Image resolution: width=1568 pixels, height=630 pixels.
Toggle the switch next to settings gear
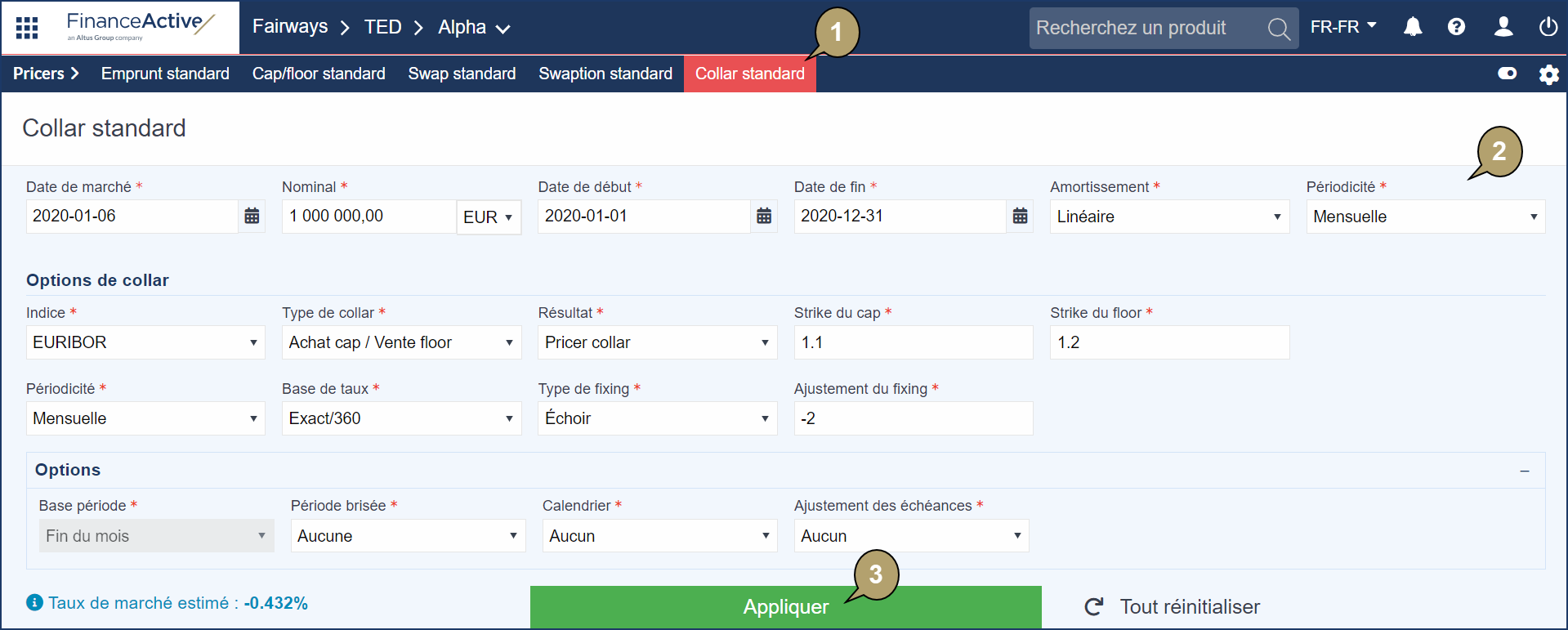(1507, 74)
